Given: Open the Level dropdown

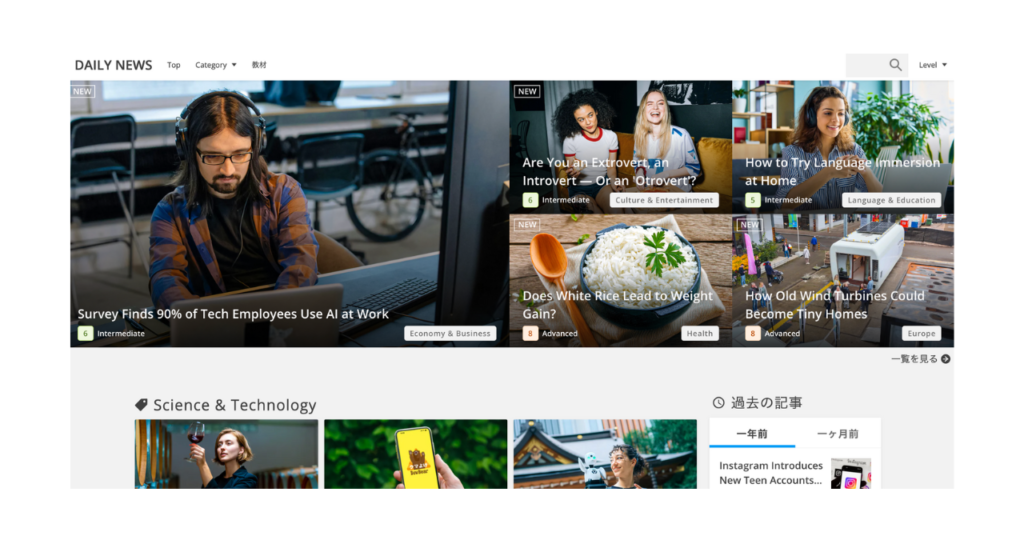Looking at the screenshot, I should pyautogui.click(x=932, y=65).
